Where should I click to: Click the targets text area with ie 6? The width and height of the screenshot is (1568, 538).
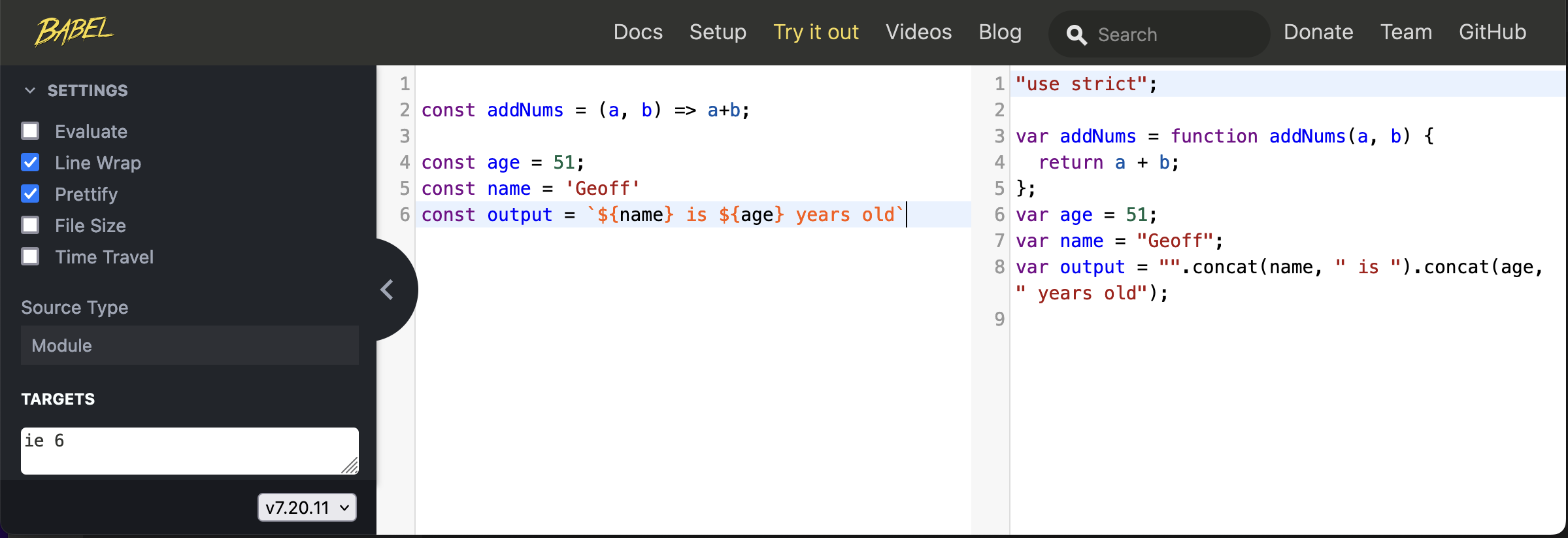click(x=190, y=451)
